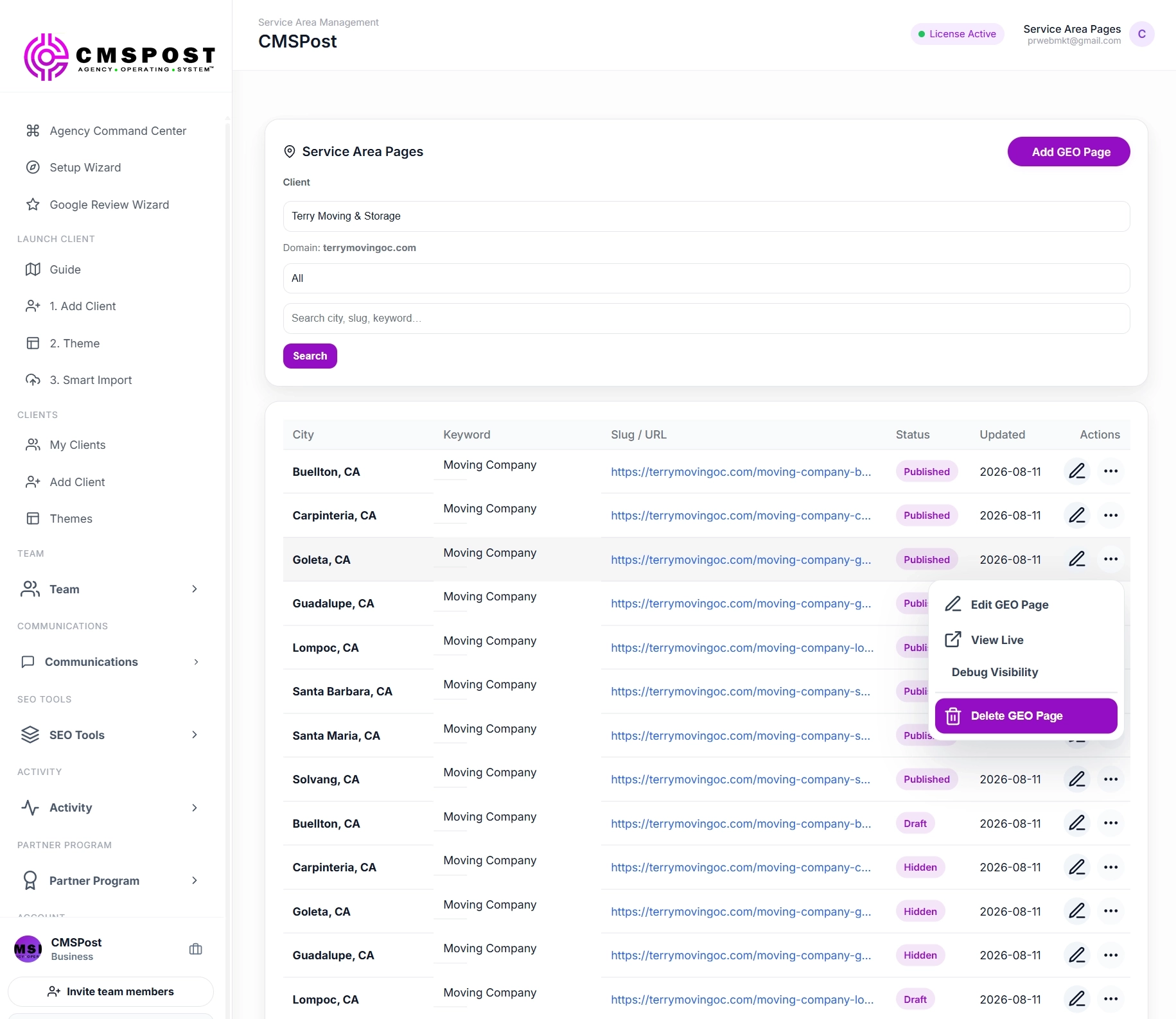Select Delete GEO Page in the menu

(x=1026, y=716)
